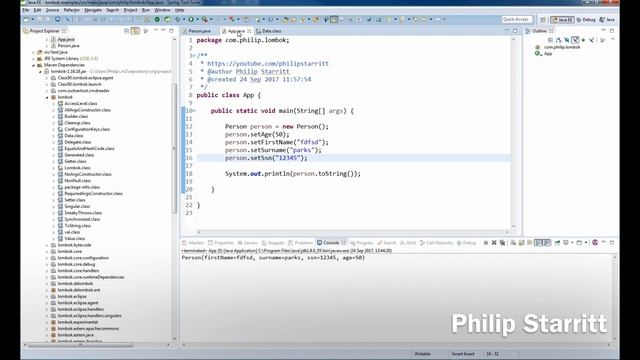The width and height of the screenshot is (640, 360).
Task: Toggle Link with Editor in Project Explorer
Action: (x=135, y=31)
